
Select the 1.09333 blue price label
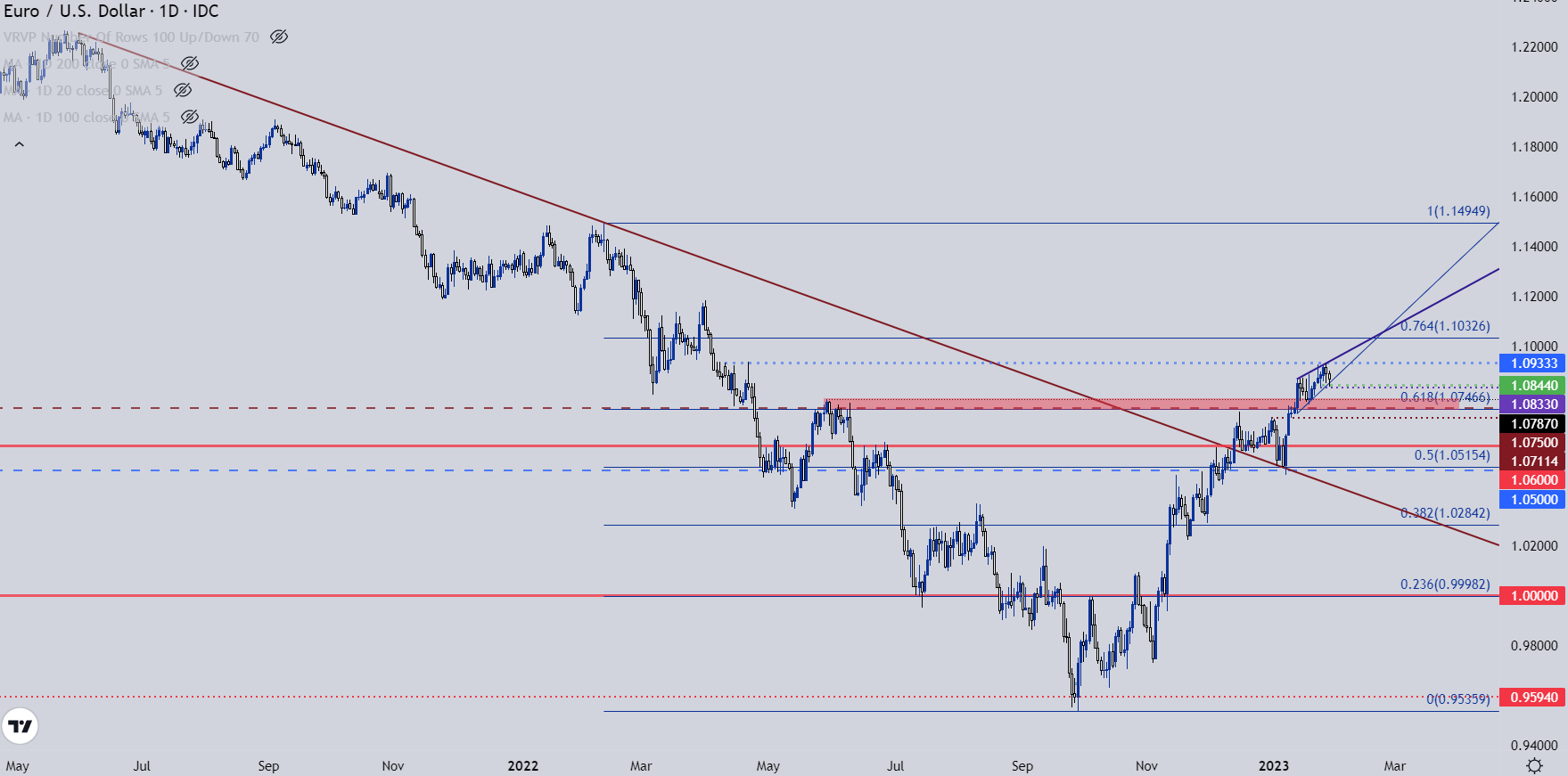pos(1532,363)
